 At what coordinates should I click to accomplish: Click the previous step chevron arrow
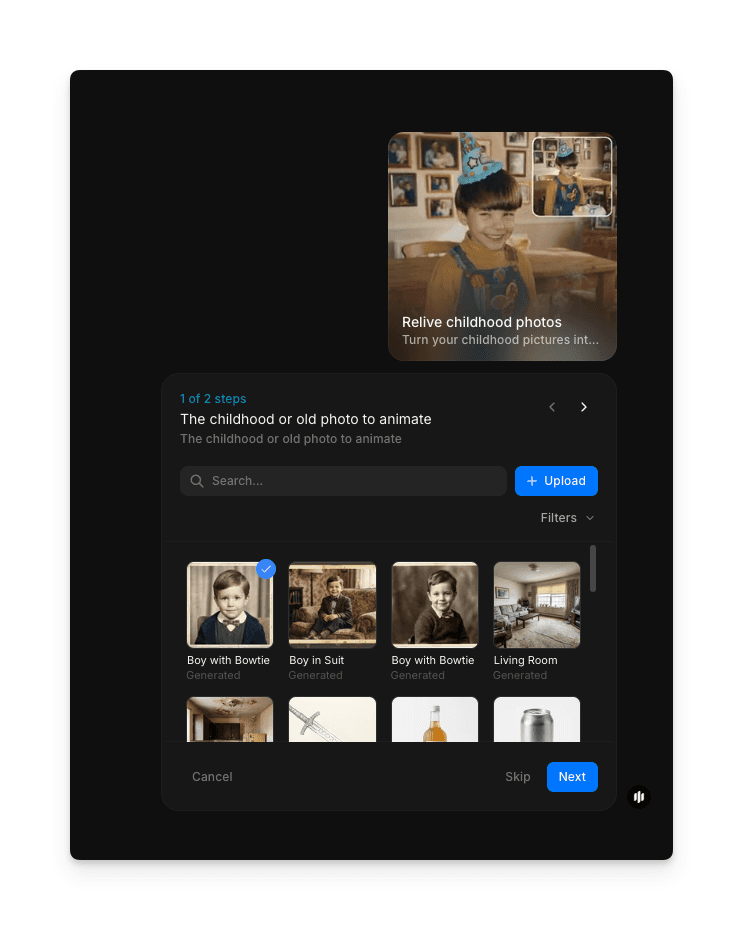552,407
